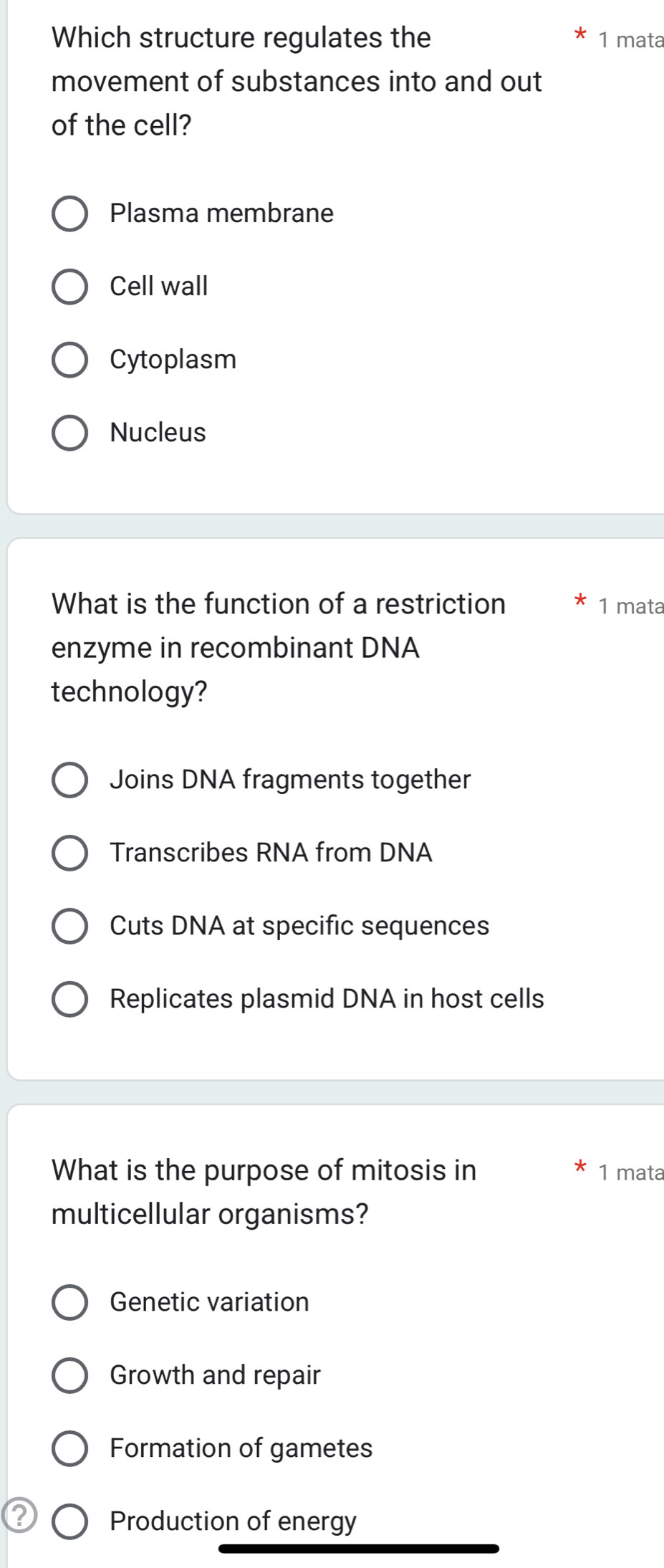
Task: Select Formation of gametes
Action: 70,1448
